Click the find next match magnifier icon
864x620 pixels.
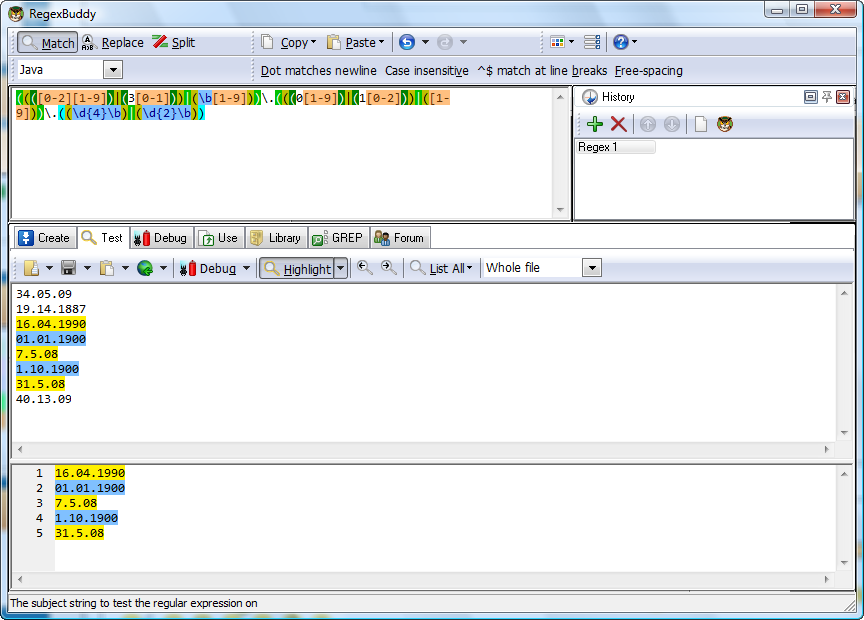coord(388,268)
